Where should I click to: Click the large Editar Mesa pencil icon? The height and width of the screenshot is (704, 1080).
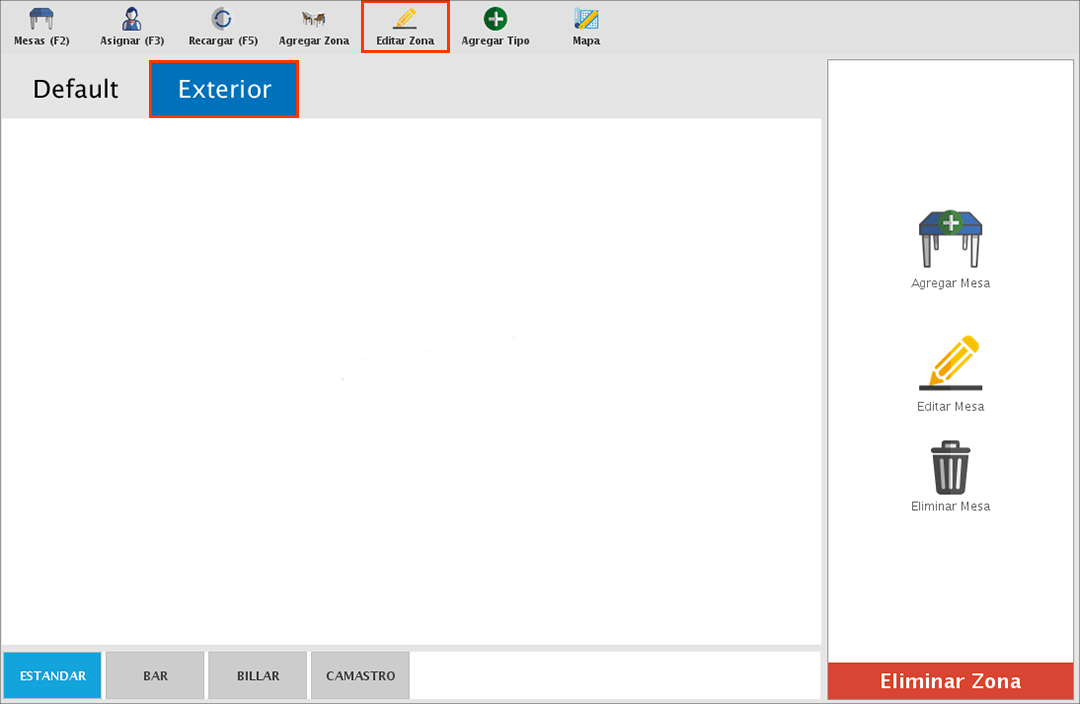point(950,363)
